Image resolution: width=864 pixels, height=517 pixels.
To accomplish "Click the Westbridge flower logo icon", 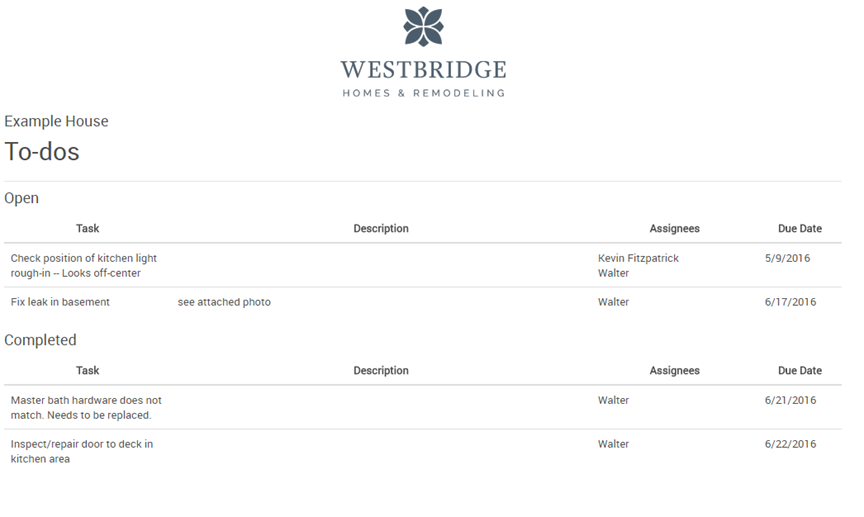I will (x=423, y=26).
